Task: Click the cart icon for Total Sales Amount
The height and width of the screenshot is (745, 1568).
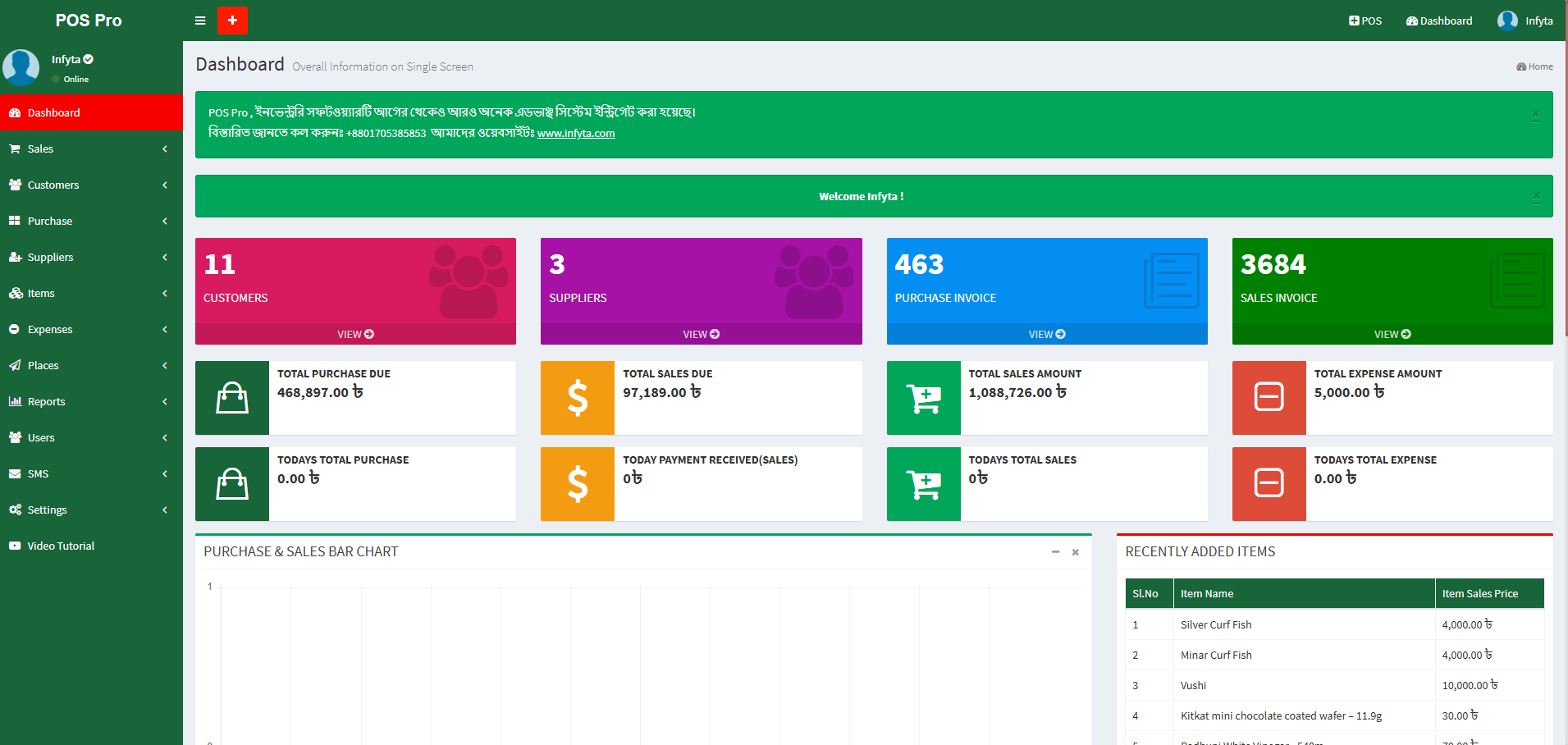Action: click(923, 398)
